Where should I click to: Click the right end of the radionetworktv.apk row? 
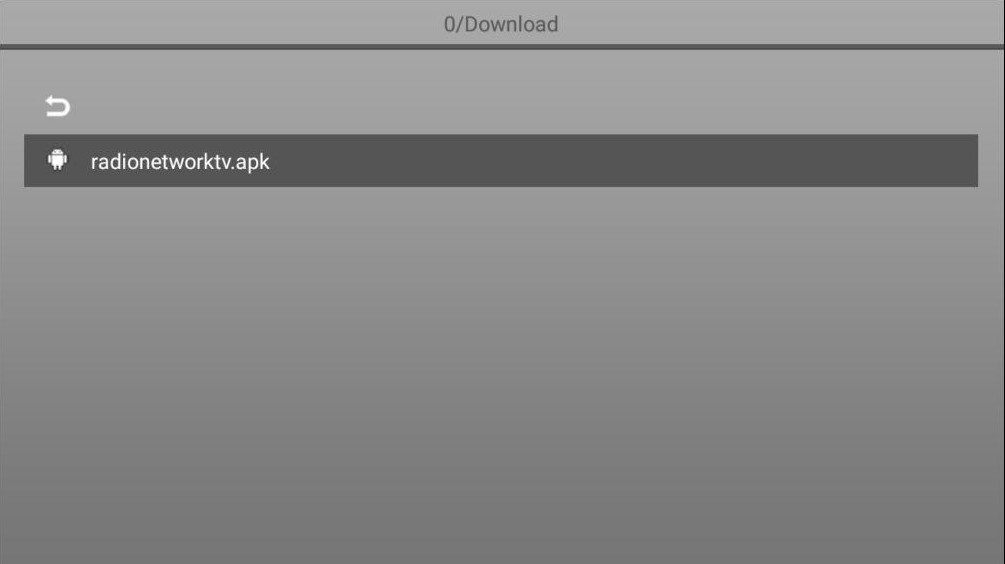tap(949, 161)
